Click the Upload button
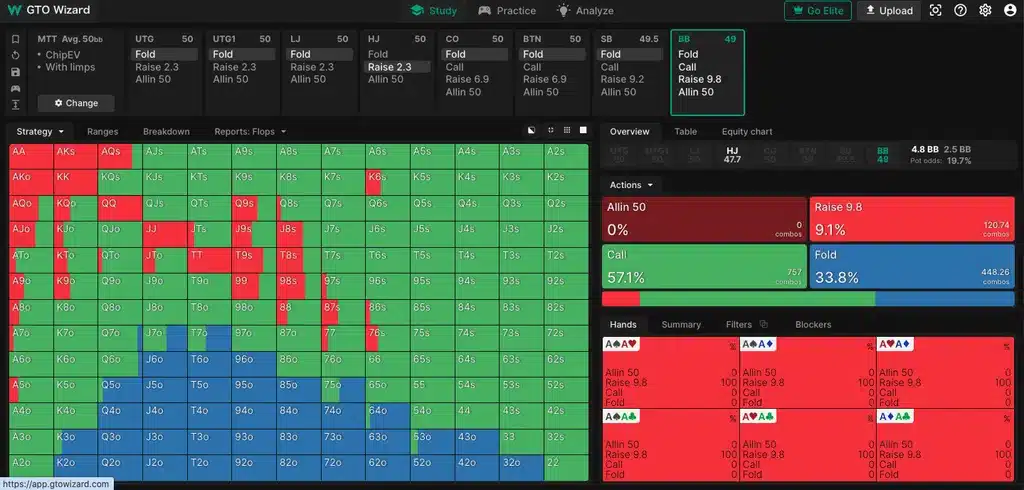This screenshot has width=1024, height=490. tap(889, 10)
